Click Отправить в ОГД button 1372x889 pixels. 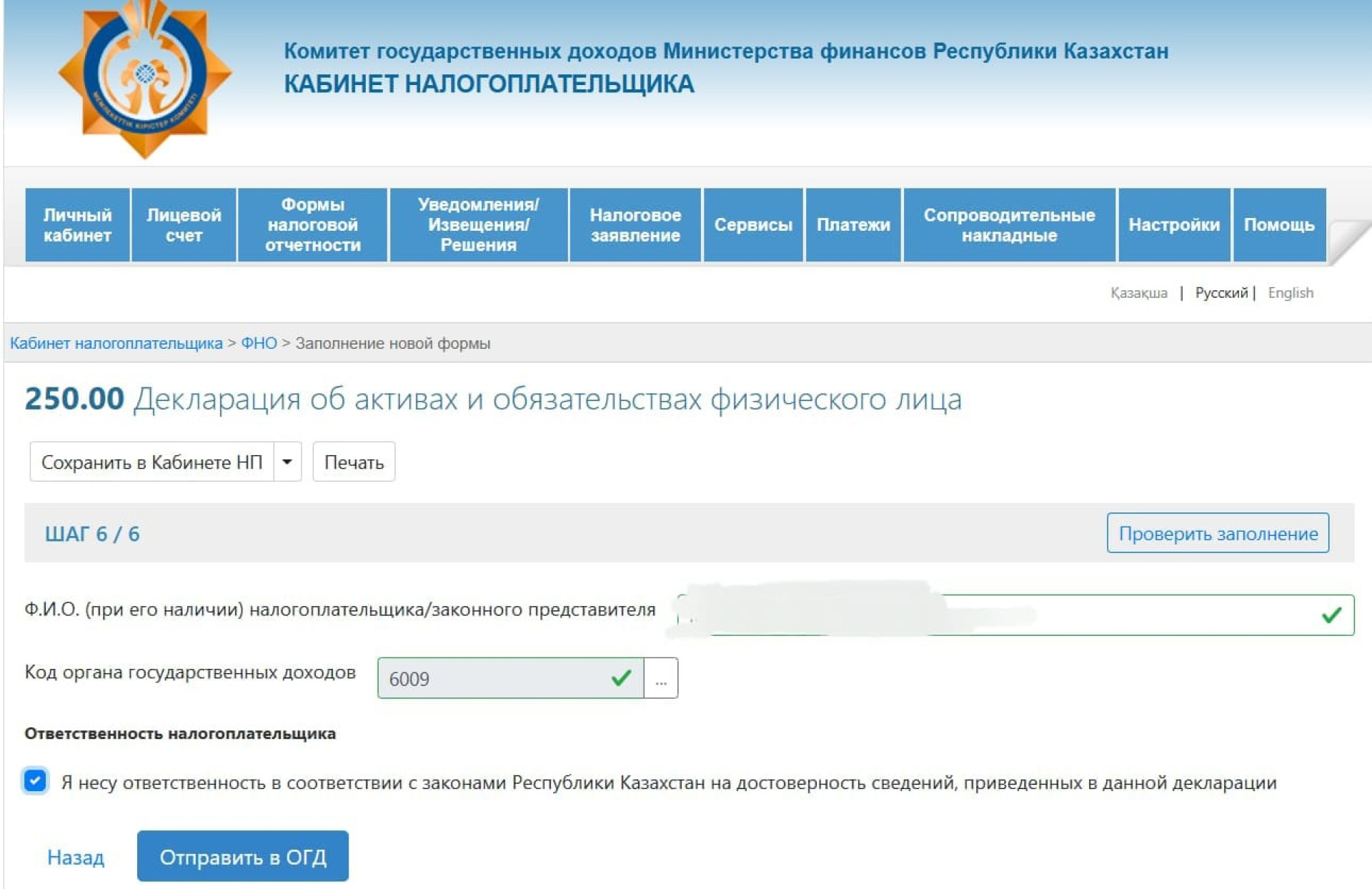tap(243, 856)
